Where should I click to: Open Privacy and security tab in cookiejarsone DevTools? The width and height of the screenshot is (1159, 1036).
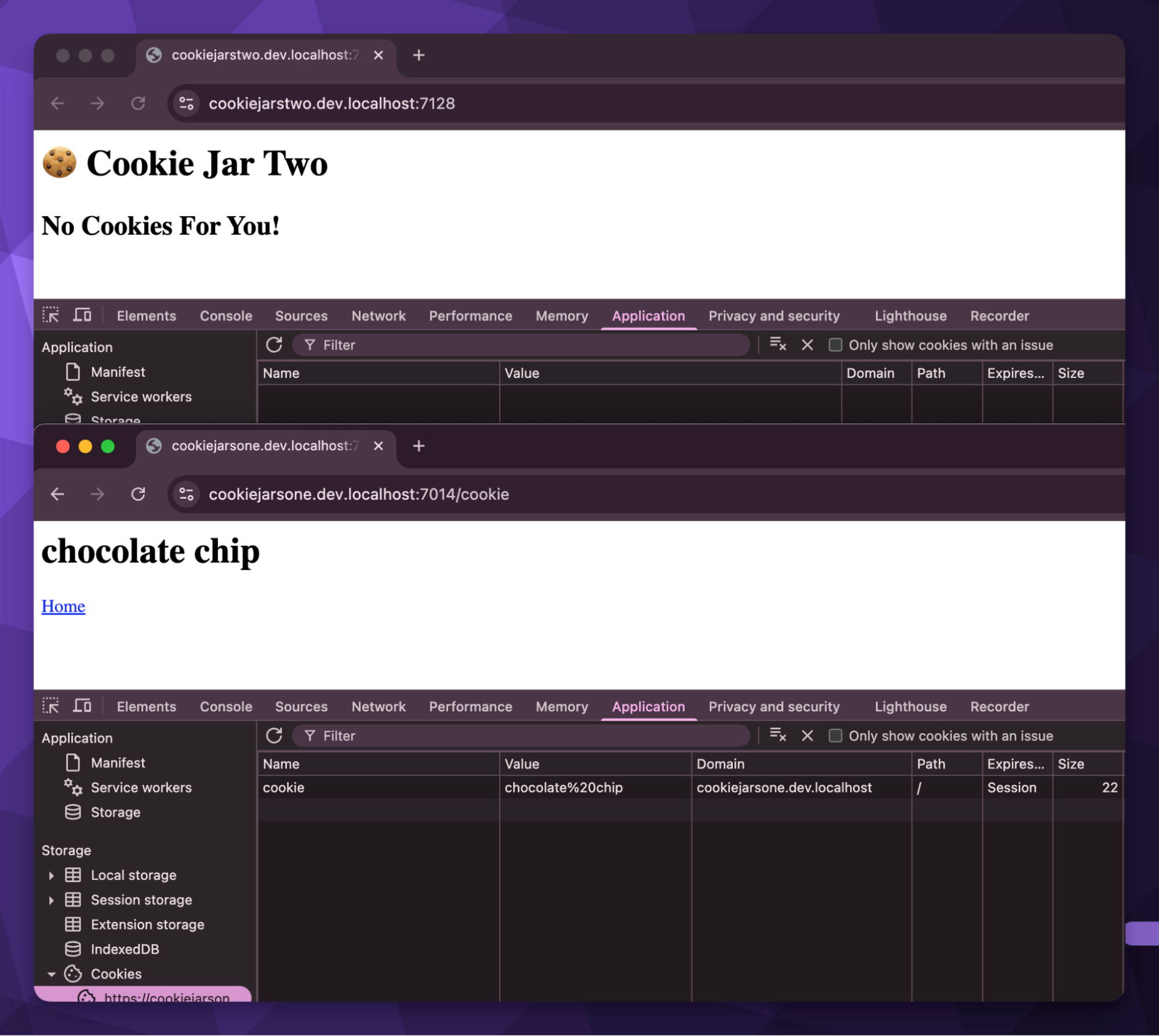[774, 707]
